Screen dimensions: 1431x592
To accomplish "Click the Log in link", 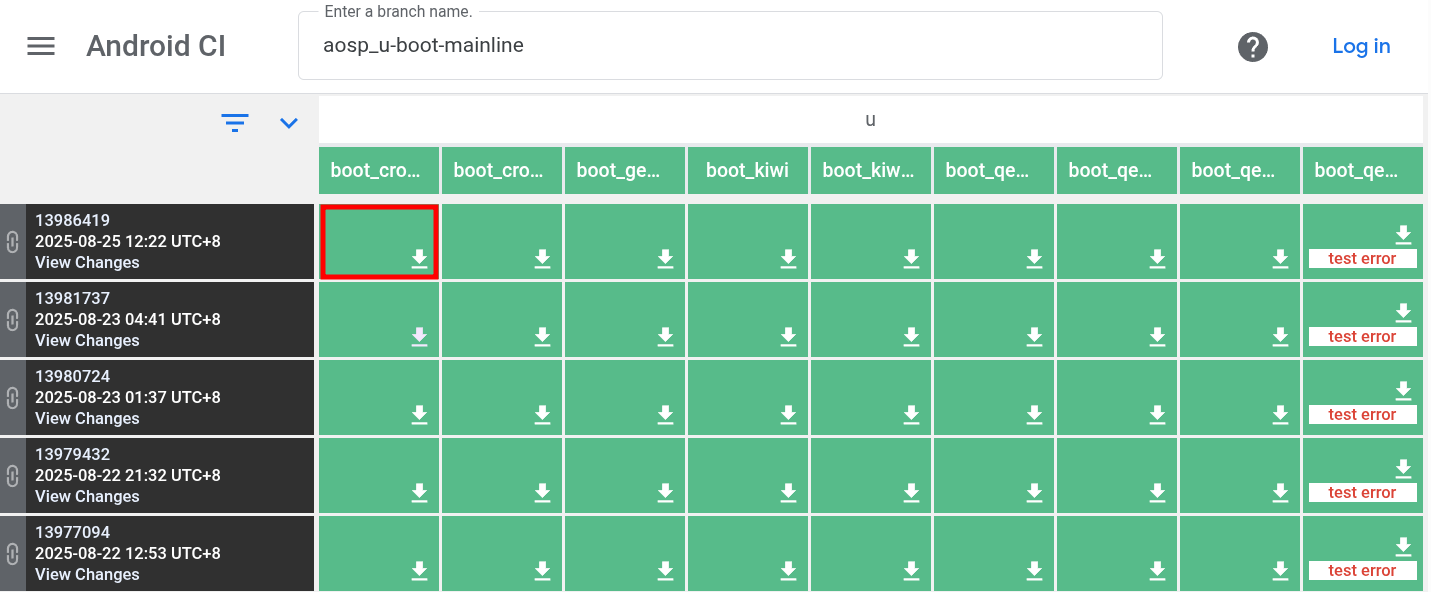I will point(1360,46).
